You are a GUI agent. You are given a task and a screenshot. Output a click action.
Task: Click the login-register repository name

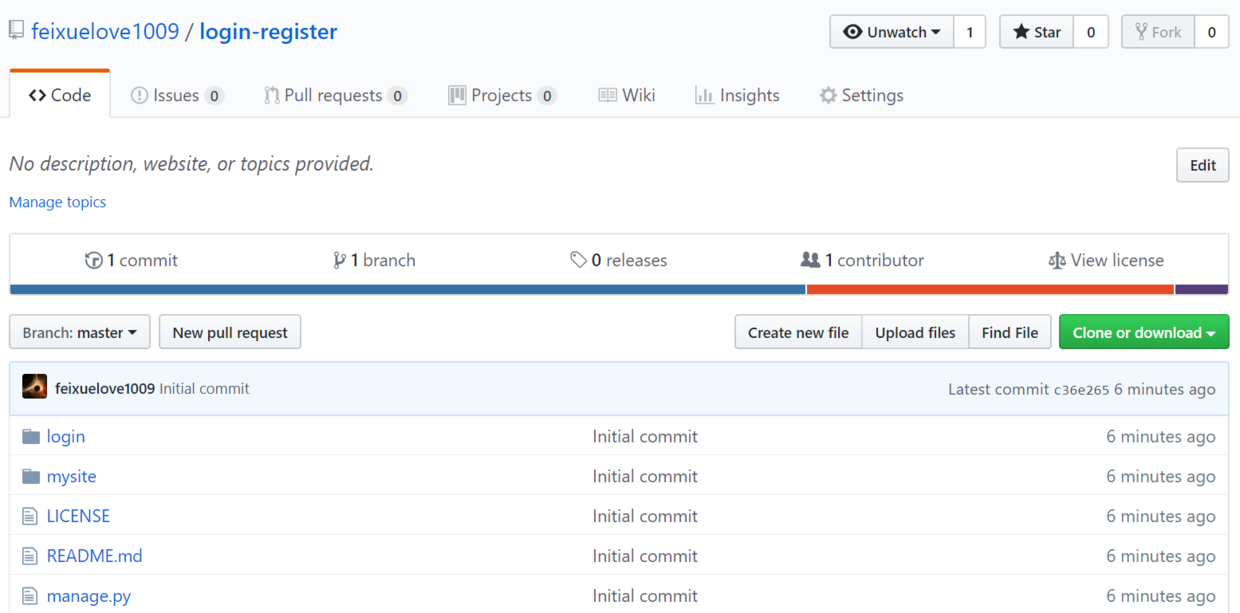coord(268,31)
